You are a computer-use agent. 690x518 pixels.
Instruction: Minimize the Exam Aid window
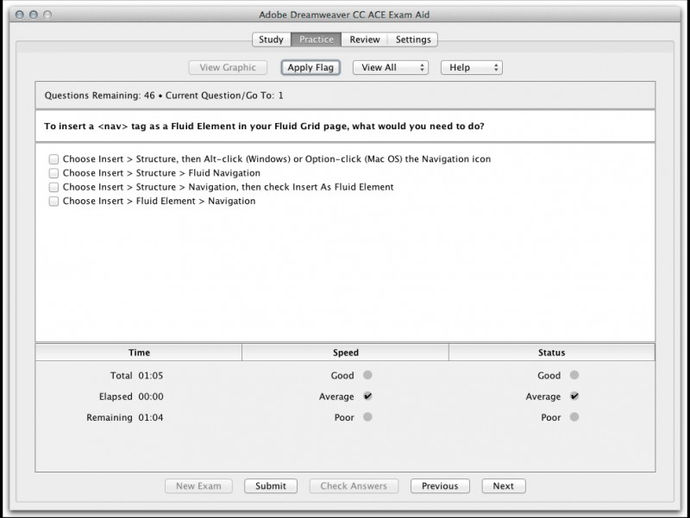(33, 15)
